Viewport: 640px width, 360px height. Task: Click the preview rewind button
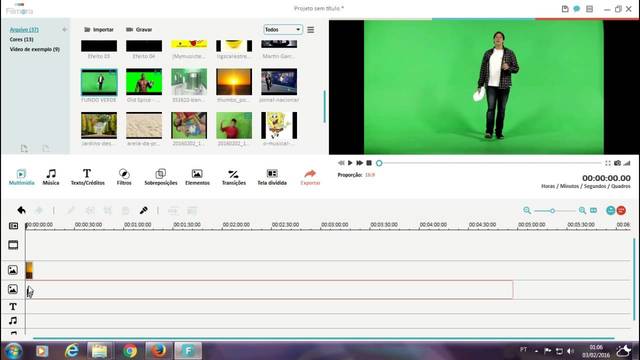click(x=341, y=163)
